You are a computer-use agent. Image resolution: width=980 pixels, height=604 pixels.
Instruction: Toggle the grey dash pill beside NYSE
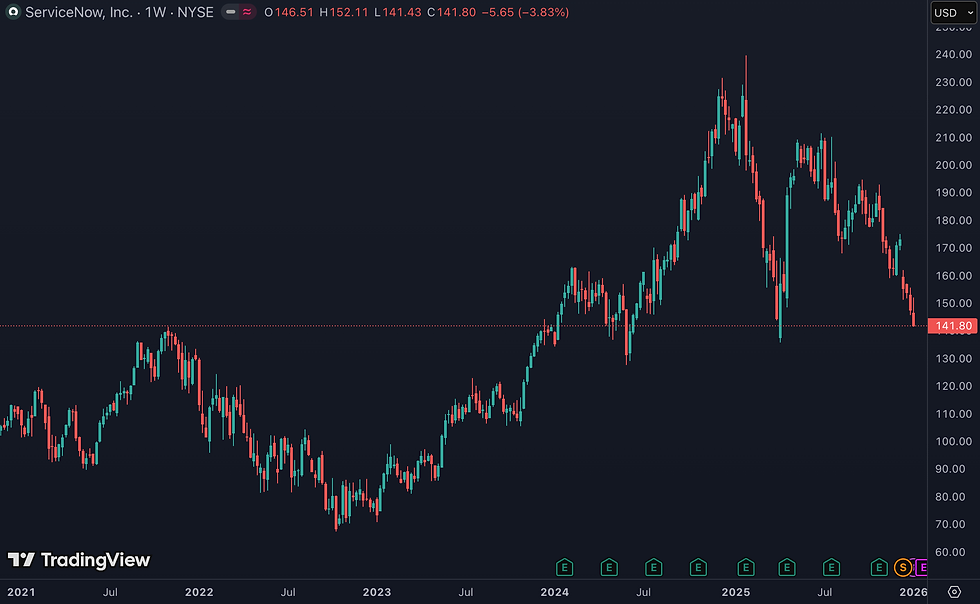[x=231, y=12]
